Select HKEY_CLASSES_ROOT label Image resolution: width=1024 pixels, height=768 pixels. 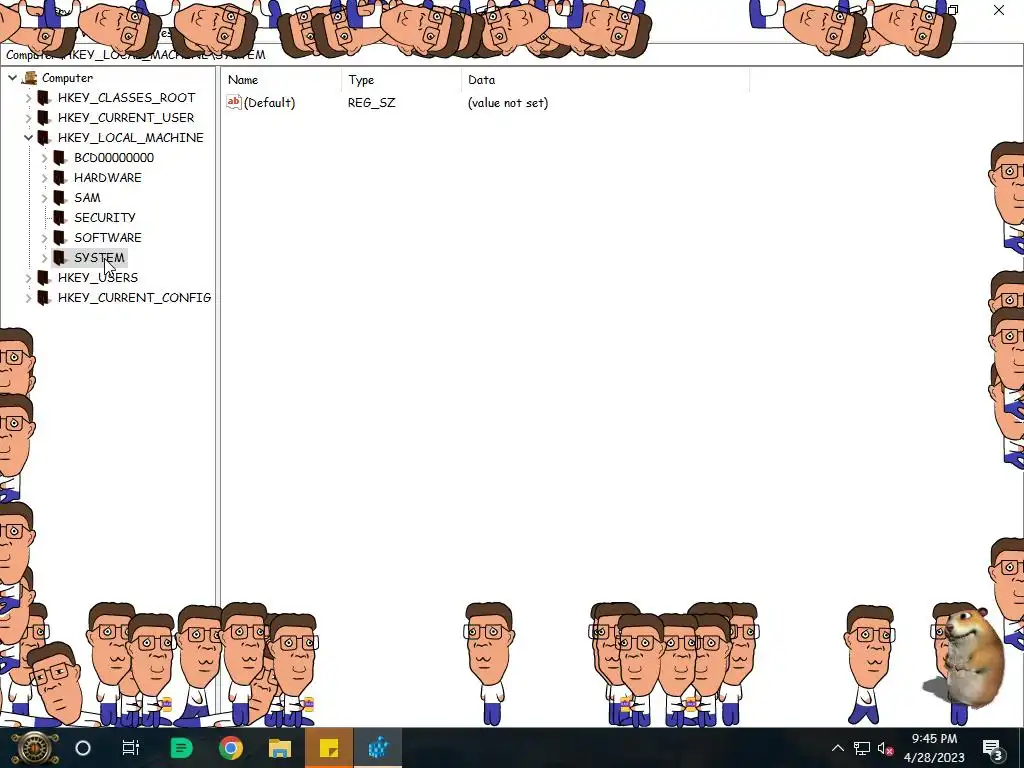pos(127,98)
